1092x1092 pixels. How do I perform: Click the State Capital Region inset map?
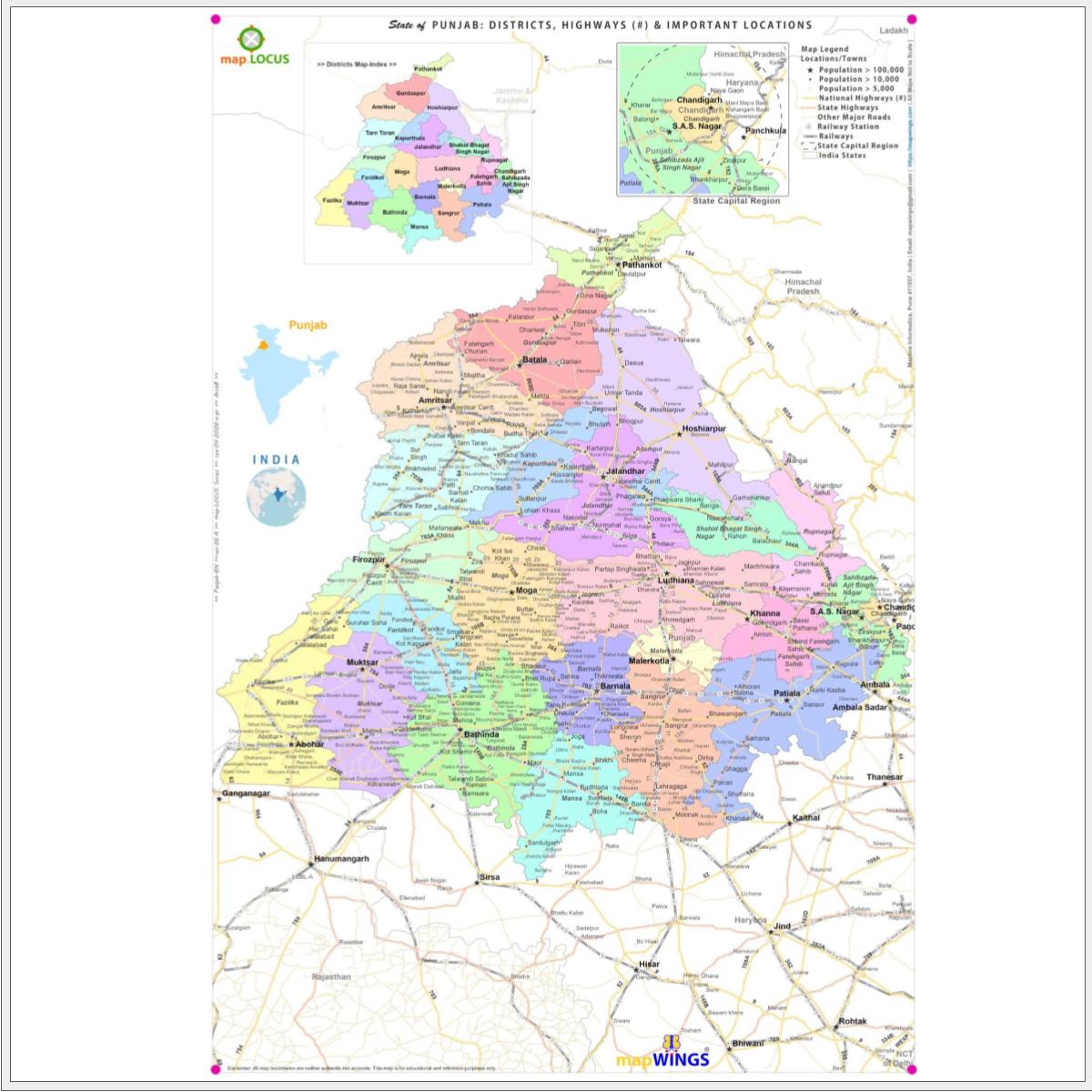pyautogui.click(x=702, y=118)
